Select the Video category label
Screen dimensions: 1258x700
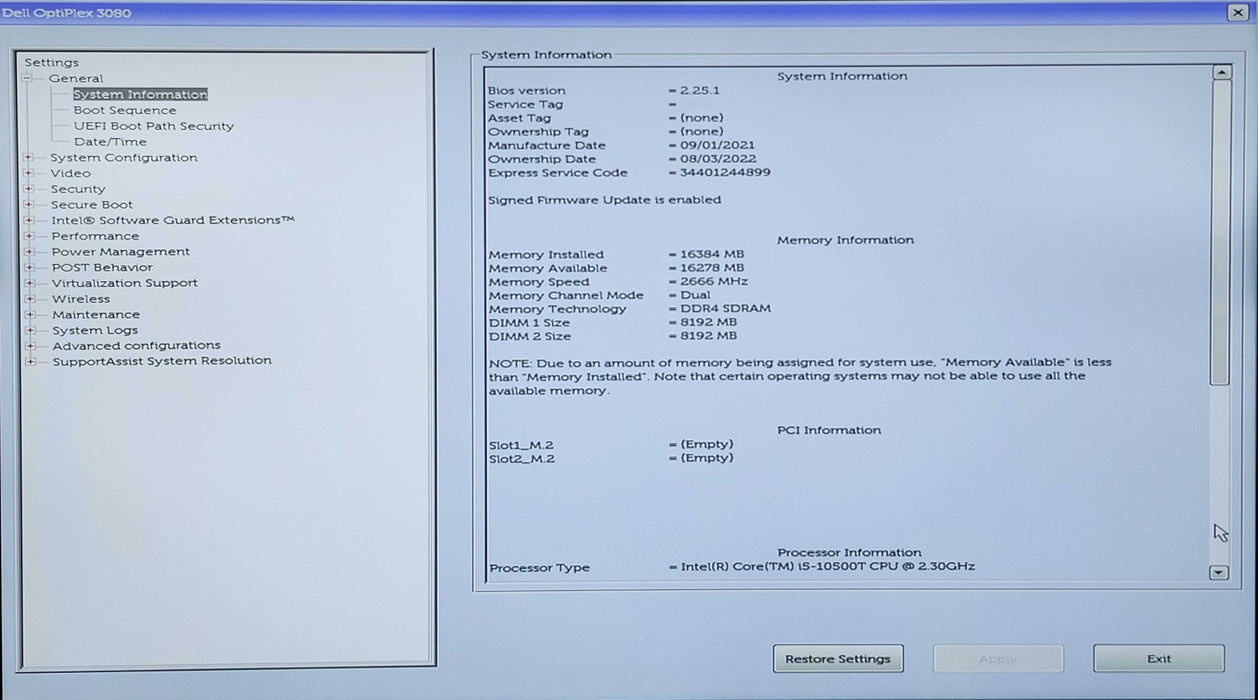(x=71, y=173)
